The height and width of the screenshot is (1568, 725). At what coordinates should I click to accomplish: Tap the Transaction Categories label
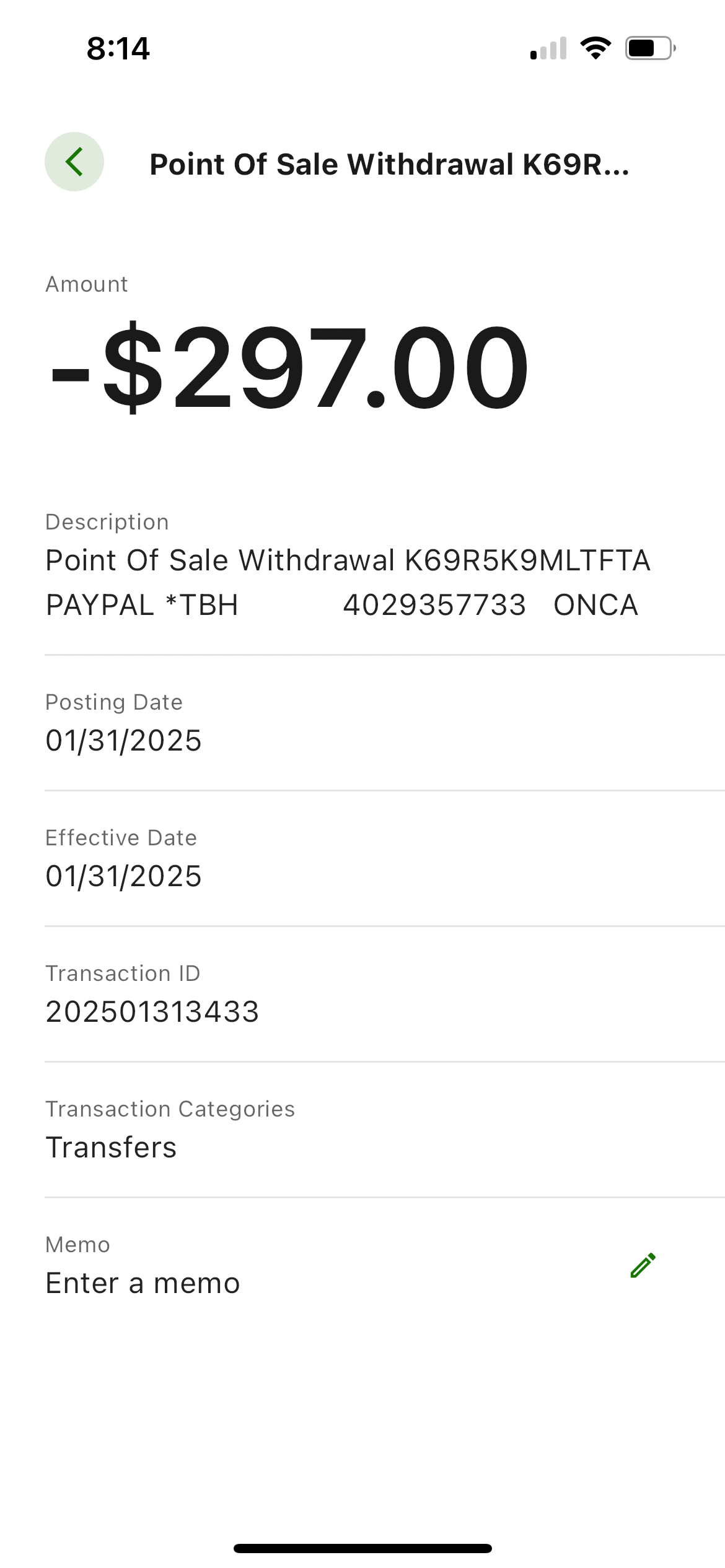pos(170,1109)
